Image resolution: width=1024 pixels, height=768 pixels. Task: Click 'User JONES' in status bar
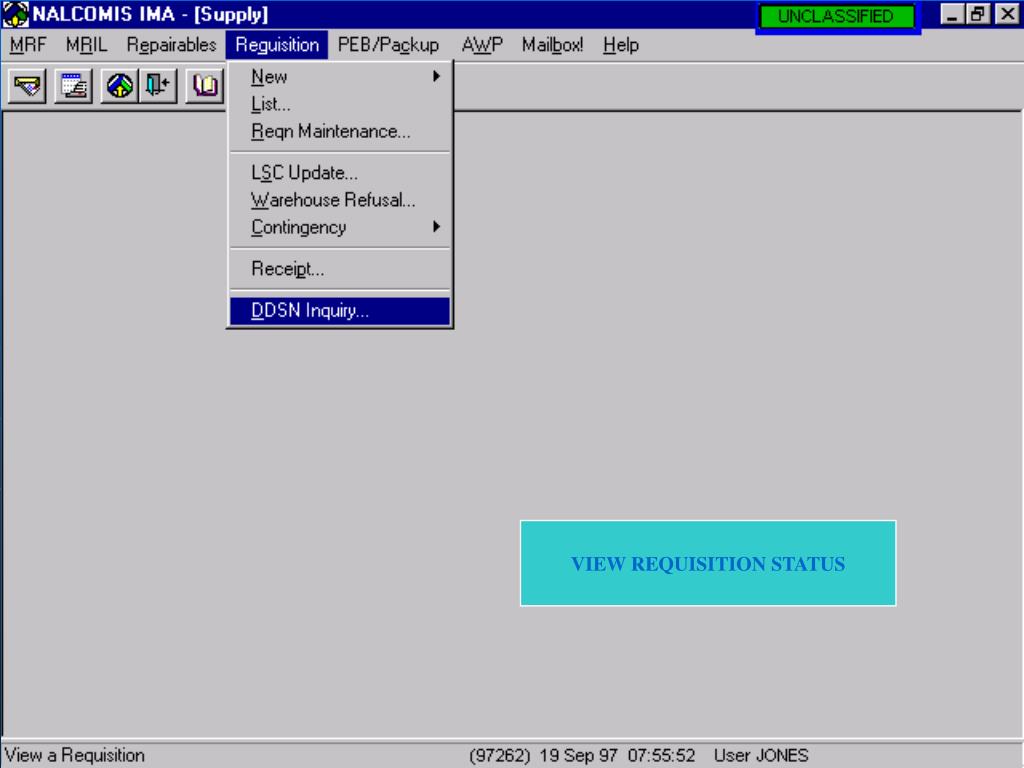coord(761,756)
